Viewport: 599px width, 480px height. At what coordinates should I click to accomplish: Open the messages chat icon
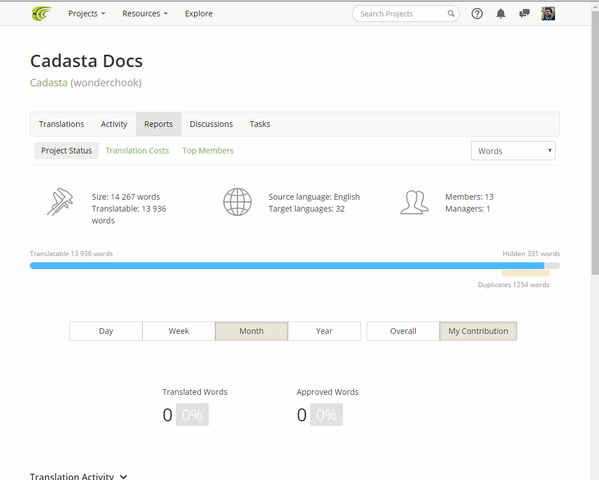pyautogui.click(x=524, y=14)
